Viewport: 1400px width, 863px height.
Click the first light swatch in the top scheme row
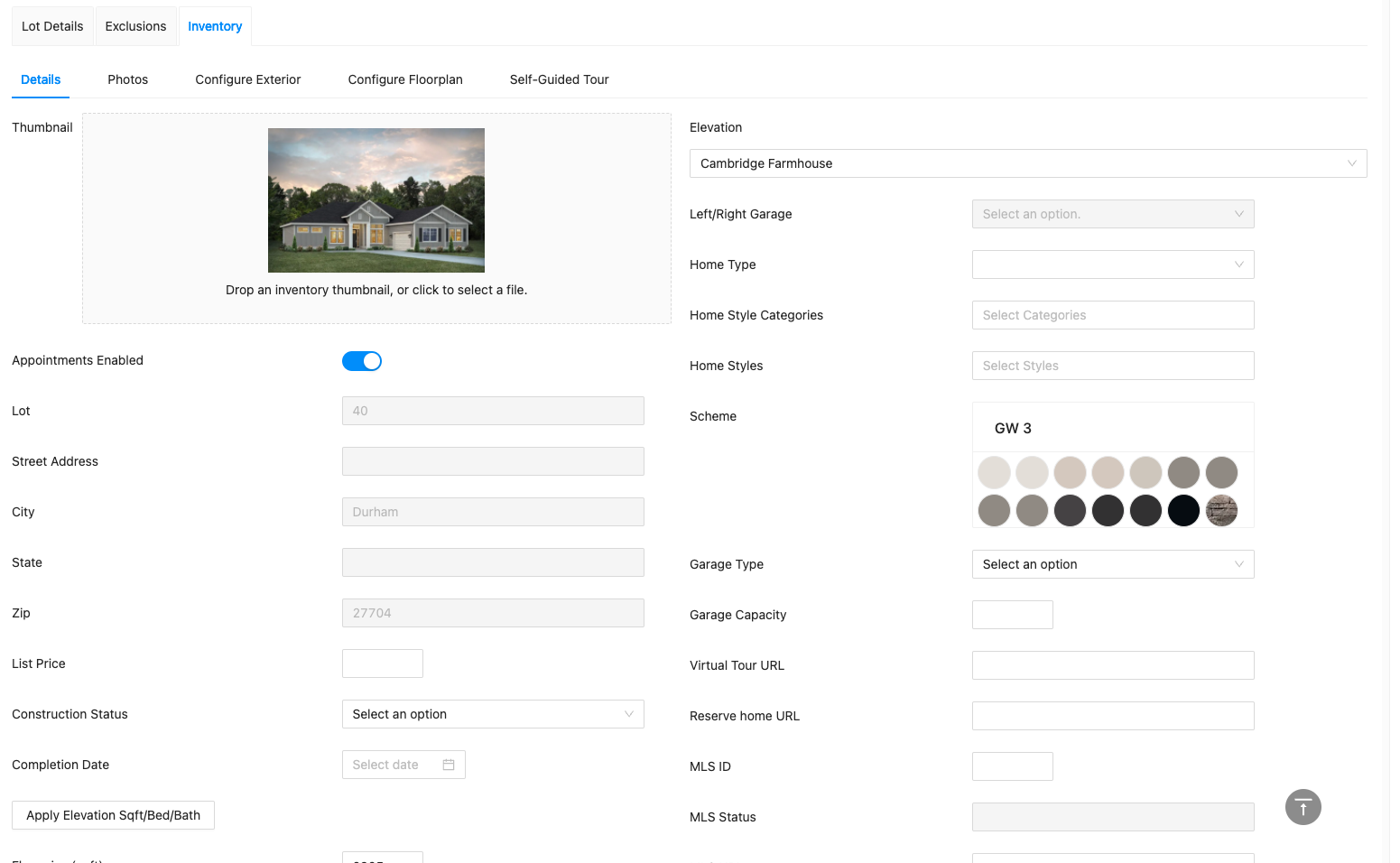tap(994, 472)
